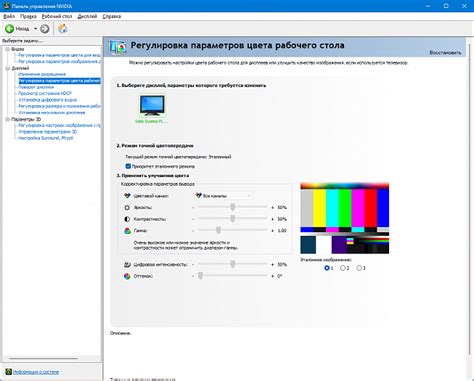This screenshot has width=474, height=381.
Task: Open 'Управление параметрами 3D' task
Action: click(x=48, y=132)
